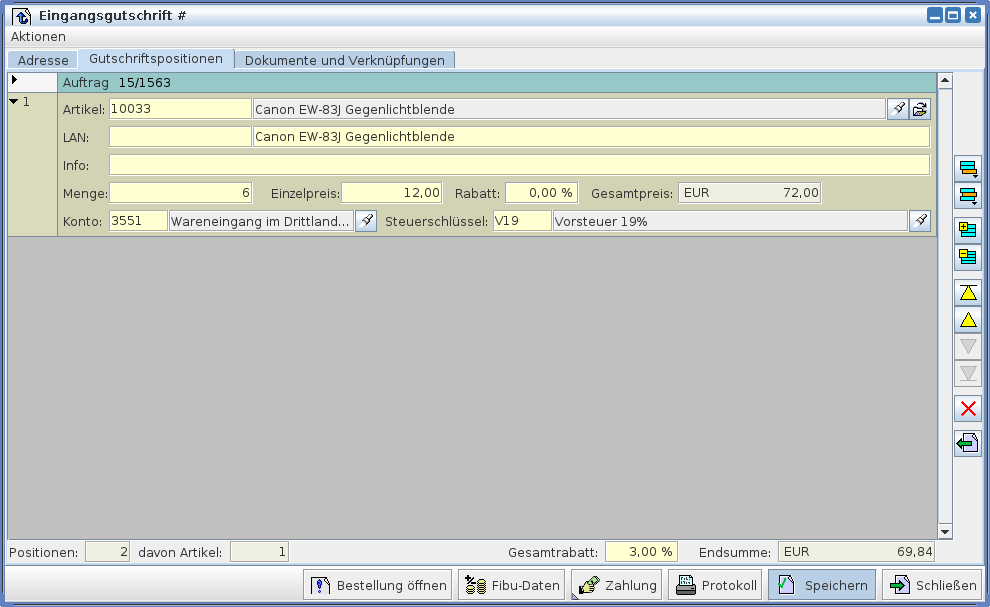The image size is (990, 607).
Task: Move position to top with barred yellow triangle
Action: [967, 292]
